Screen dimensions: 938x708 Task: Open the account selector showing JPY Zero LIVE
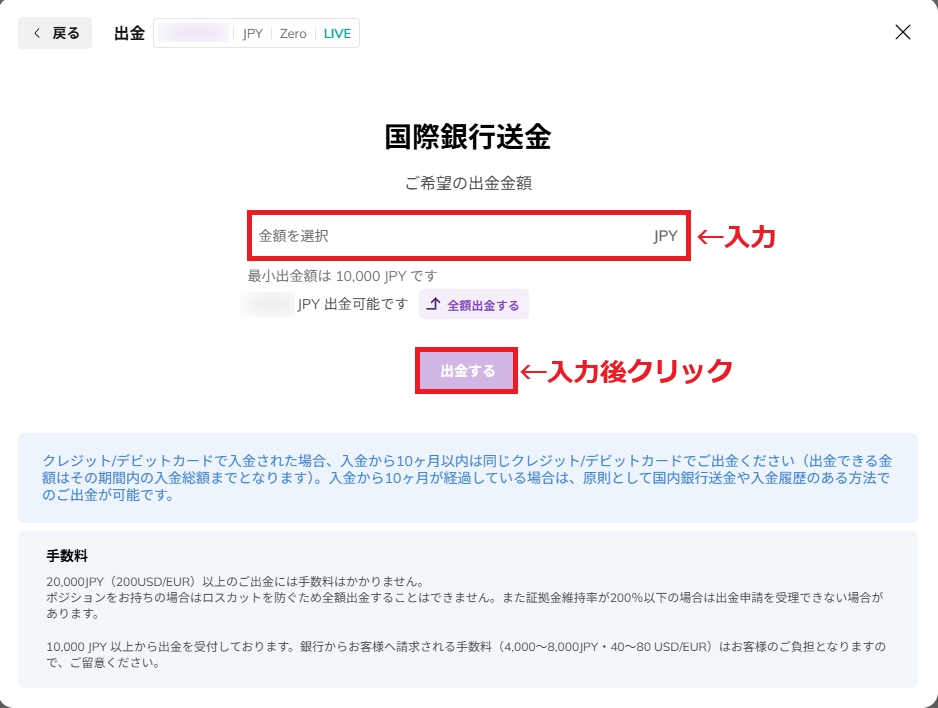click(x=257, y=33)
